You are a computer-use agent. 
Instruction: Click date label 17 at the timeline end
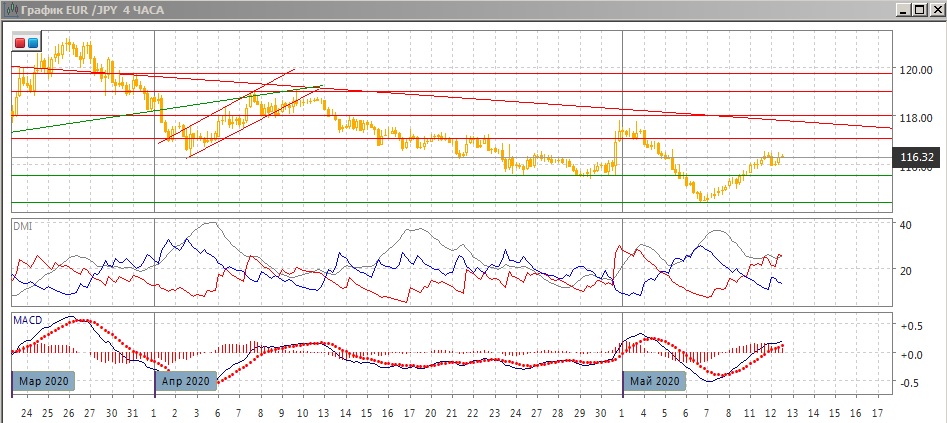point(877,413)
